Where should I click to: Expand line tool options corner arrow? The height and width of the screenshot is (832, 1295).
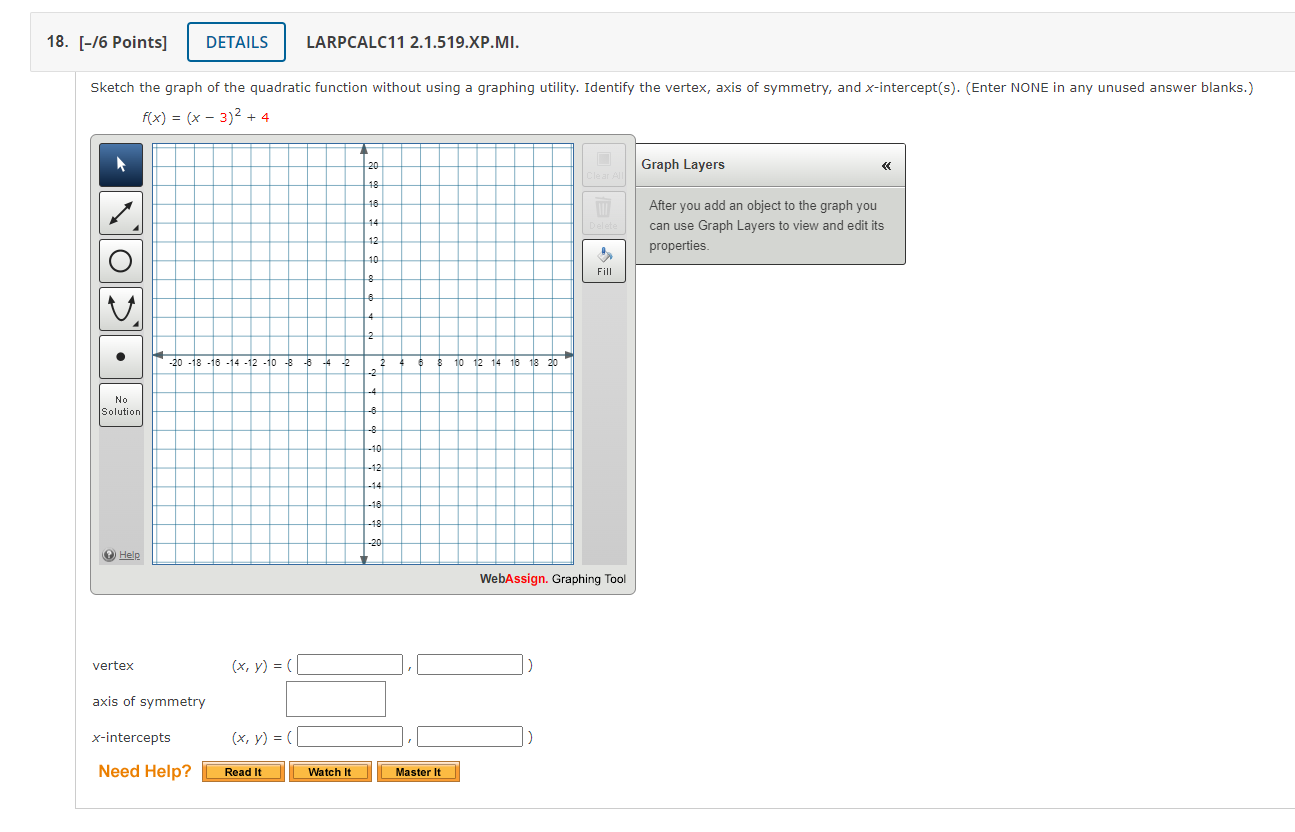[137, 229]
